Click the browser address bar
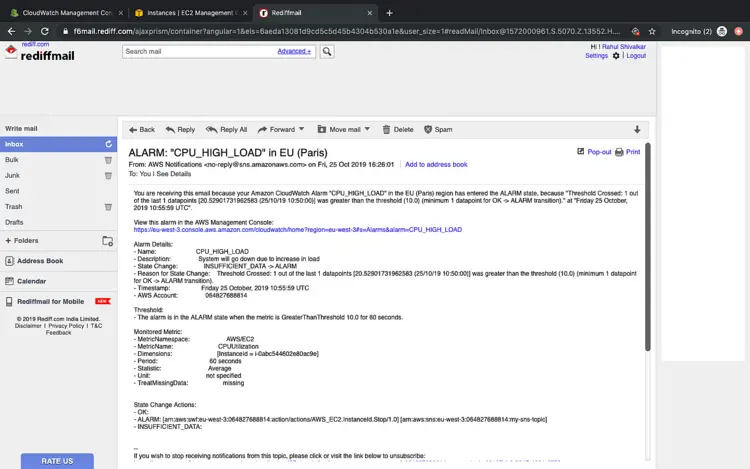Viewport: 750px width, 469px height. pos(347,32)
